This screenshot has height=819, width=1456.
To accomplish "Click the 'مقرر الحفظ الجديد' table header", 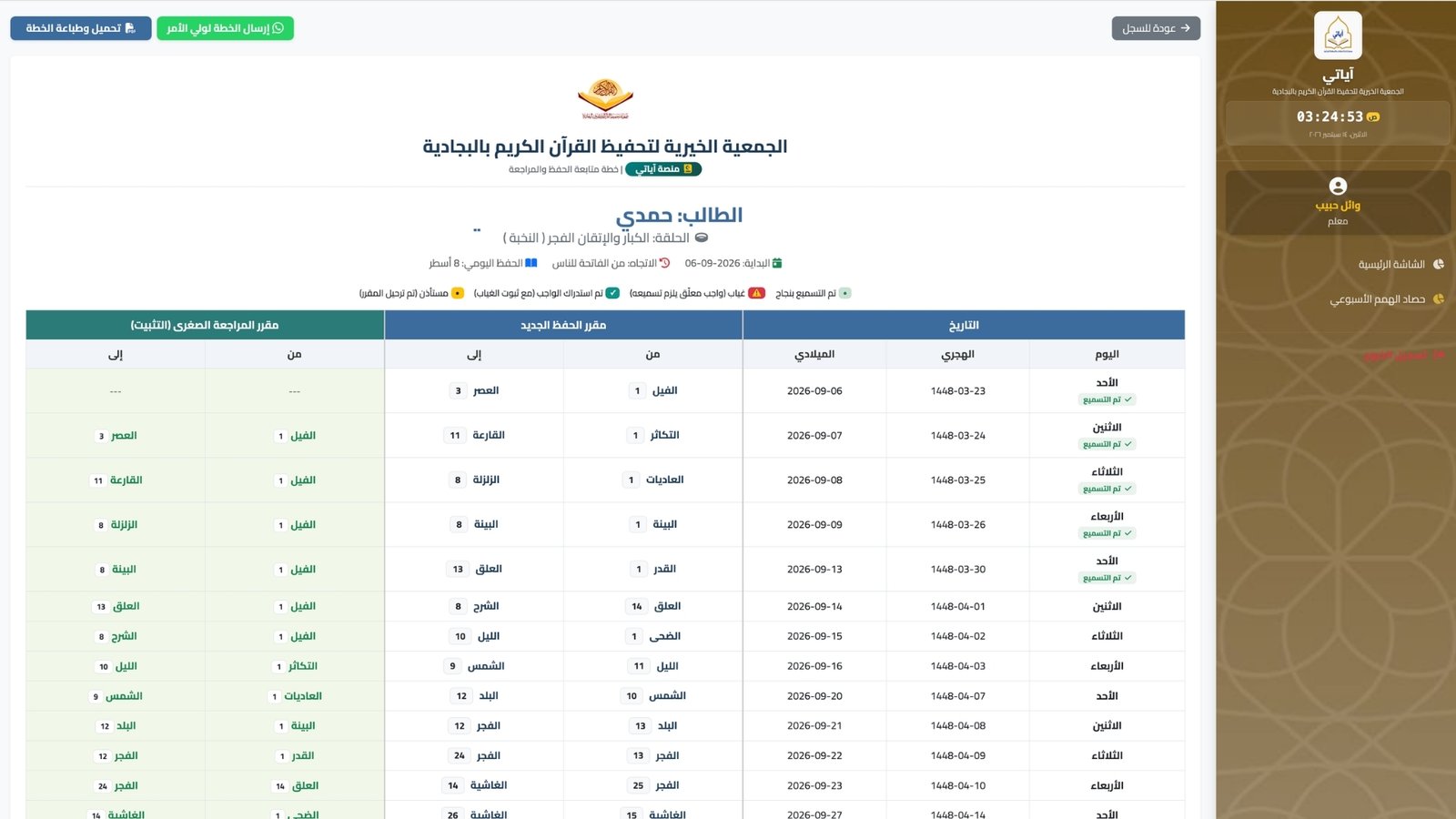I will tap(563, 325).
